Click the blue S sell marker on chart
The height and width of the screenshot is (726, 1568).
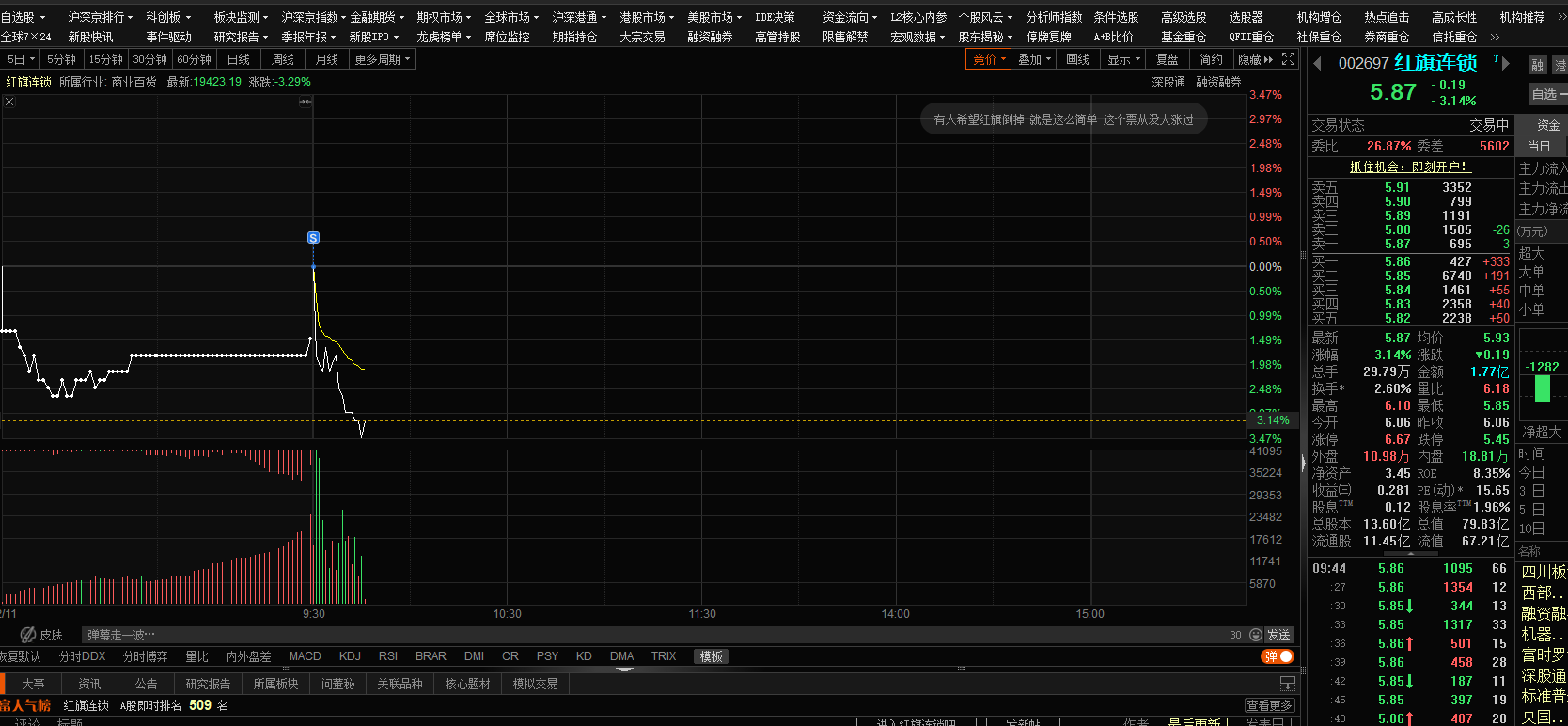313,238
